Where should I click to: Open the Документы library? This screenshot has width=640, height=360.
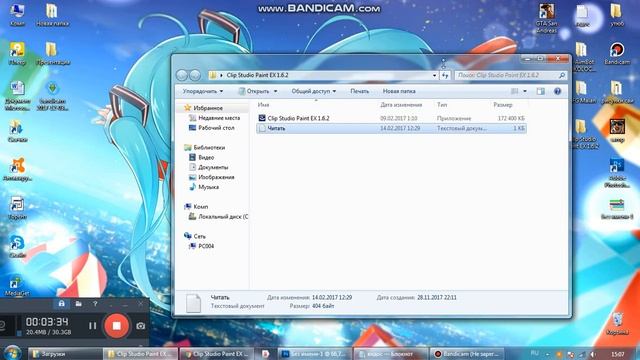pyautogui.click(x=213, y=167)
